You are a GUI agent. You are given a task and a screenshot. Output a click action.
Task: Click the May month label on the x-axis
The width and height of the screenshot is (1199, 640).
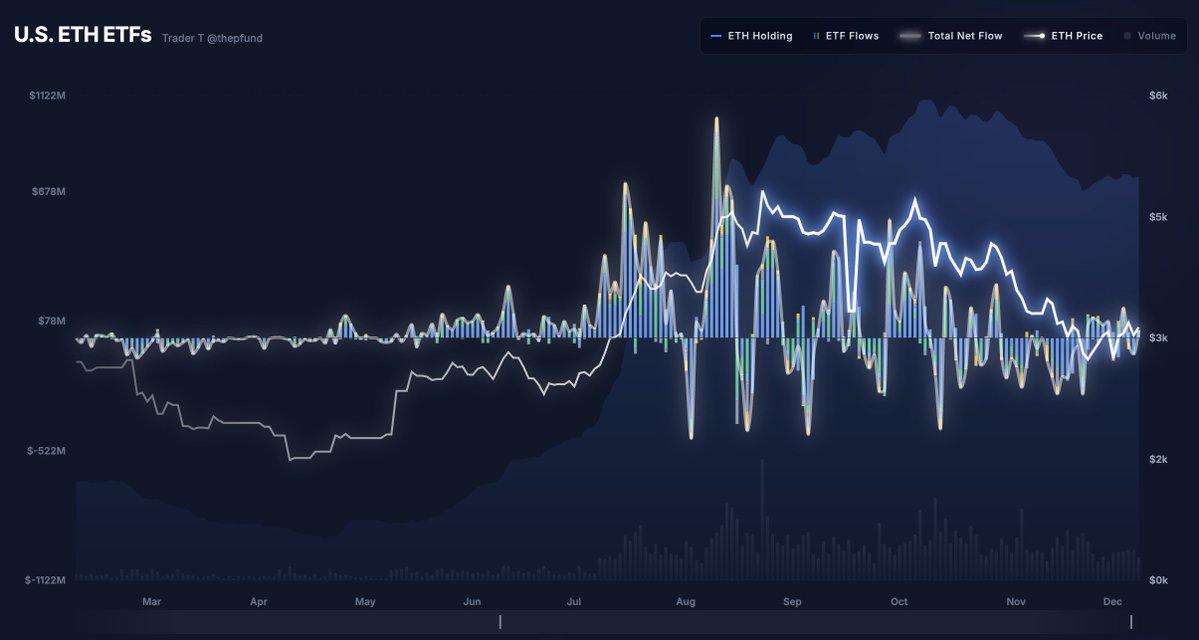point(365,602)
